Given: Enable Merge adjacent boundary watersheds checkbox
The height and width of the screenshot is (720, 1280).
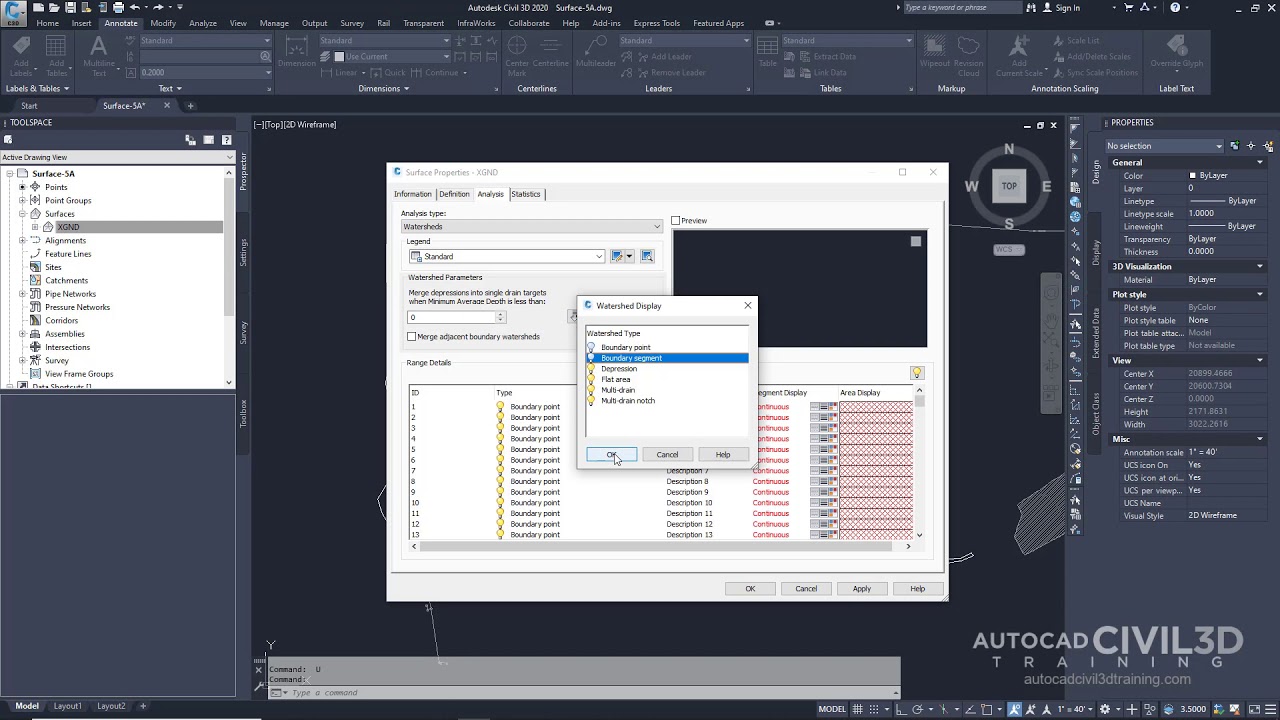Looking at the screenshot, I should [412, 337].
